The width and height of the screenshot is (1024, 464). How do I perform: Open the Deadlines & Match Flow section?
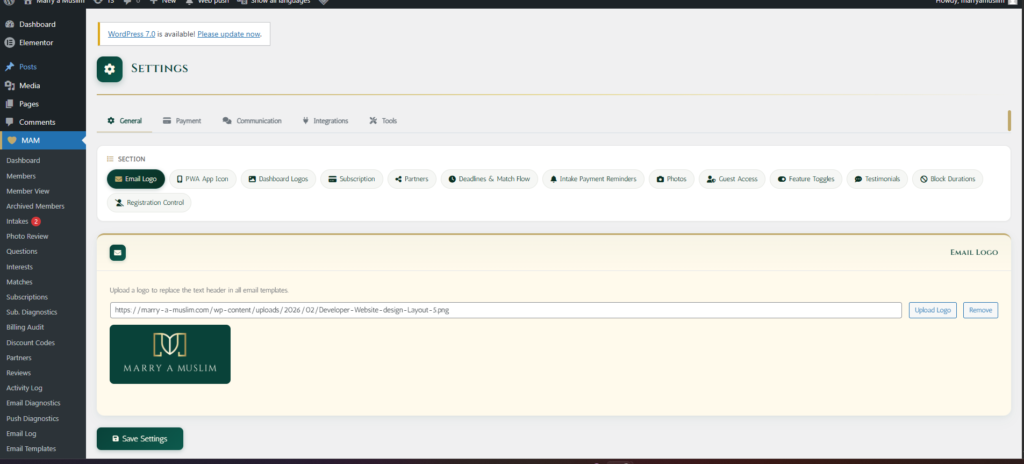(x=489, y=179)
